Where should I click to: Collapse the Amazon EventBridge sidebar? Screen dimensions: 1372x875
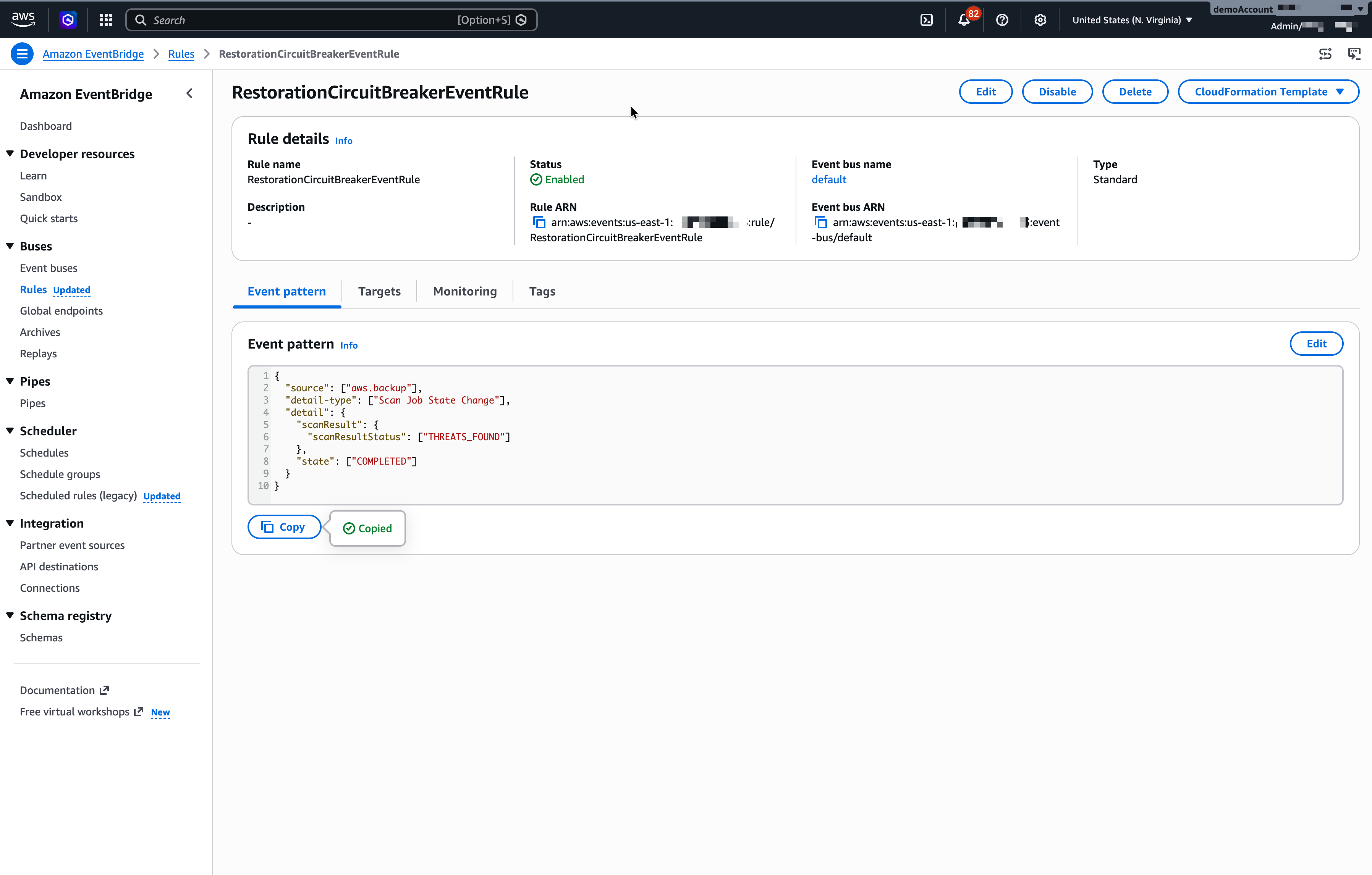pos(190,94)
